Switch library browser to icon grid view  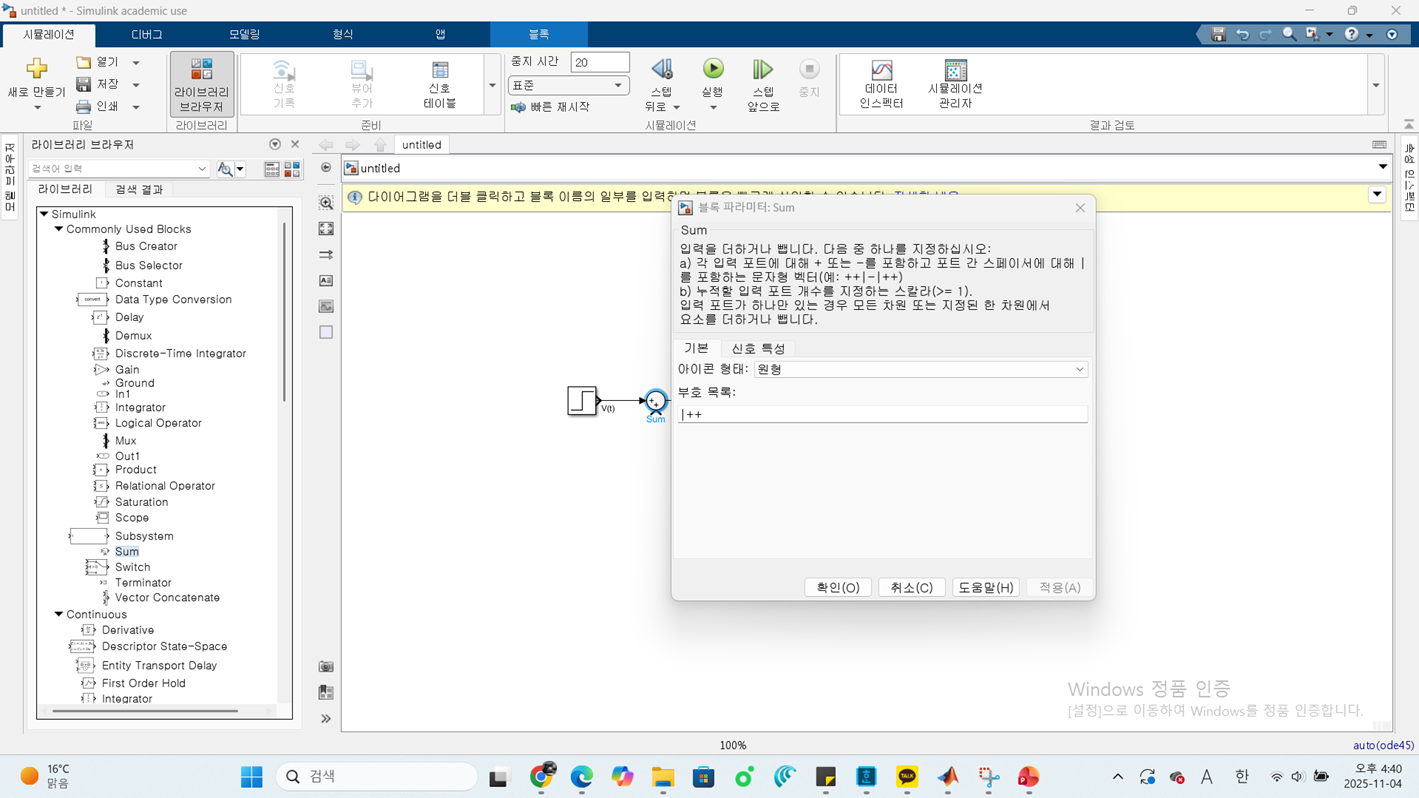click(292, 170)
